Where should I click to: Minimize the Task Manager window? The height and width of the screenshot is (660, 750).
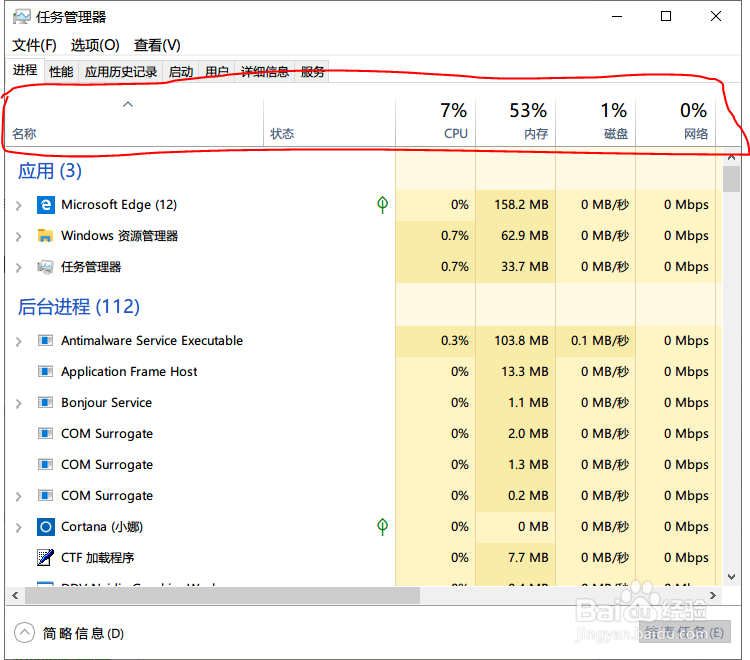coord(617,16)
